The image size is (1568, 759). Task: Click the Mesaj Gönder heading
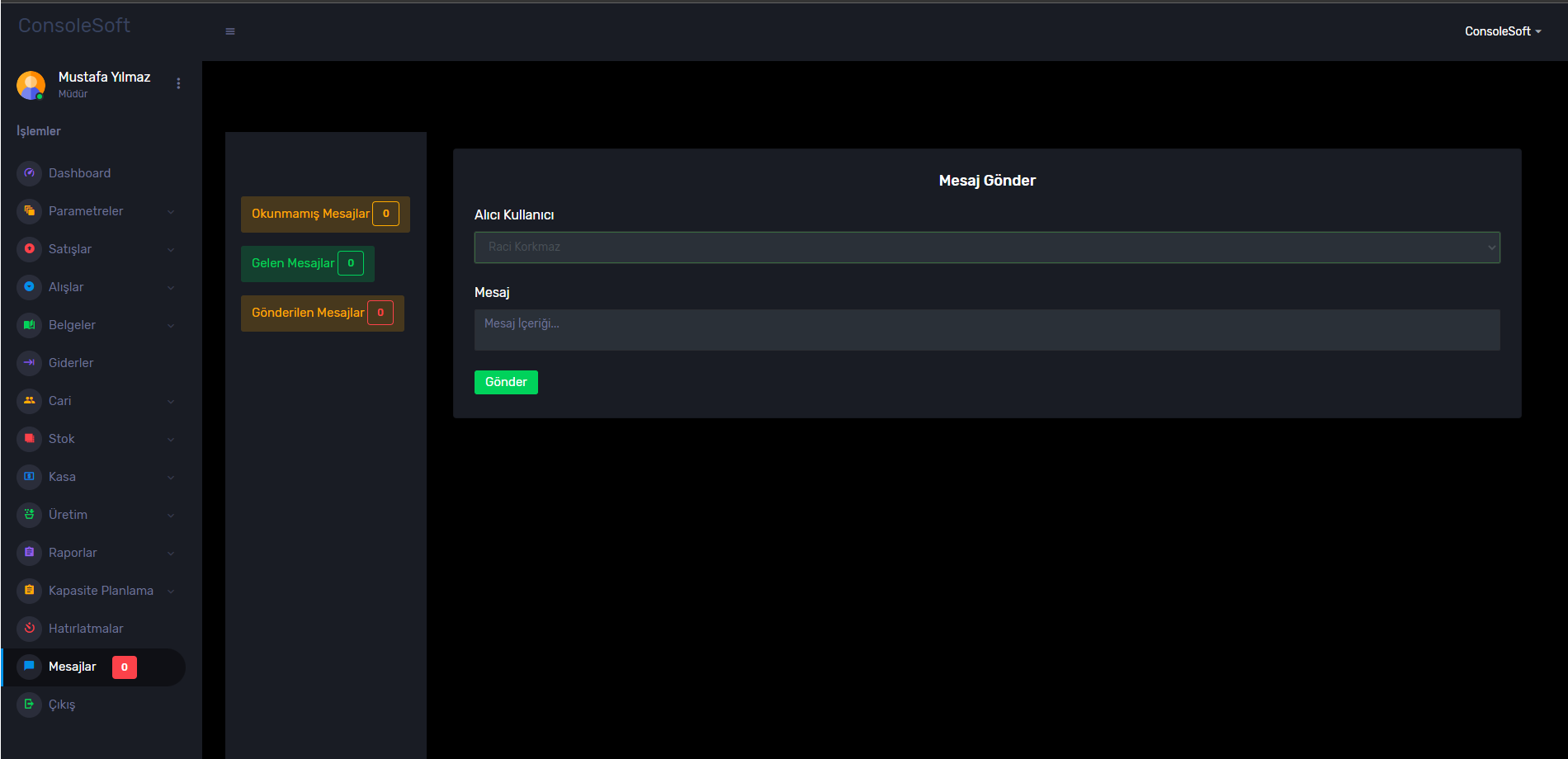(x=987, y=181)
